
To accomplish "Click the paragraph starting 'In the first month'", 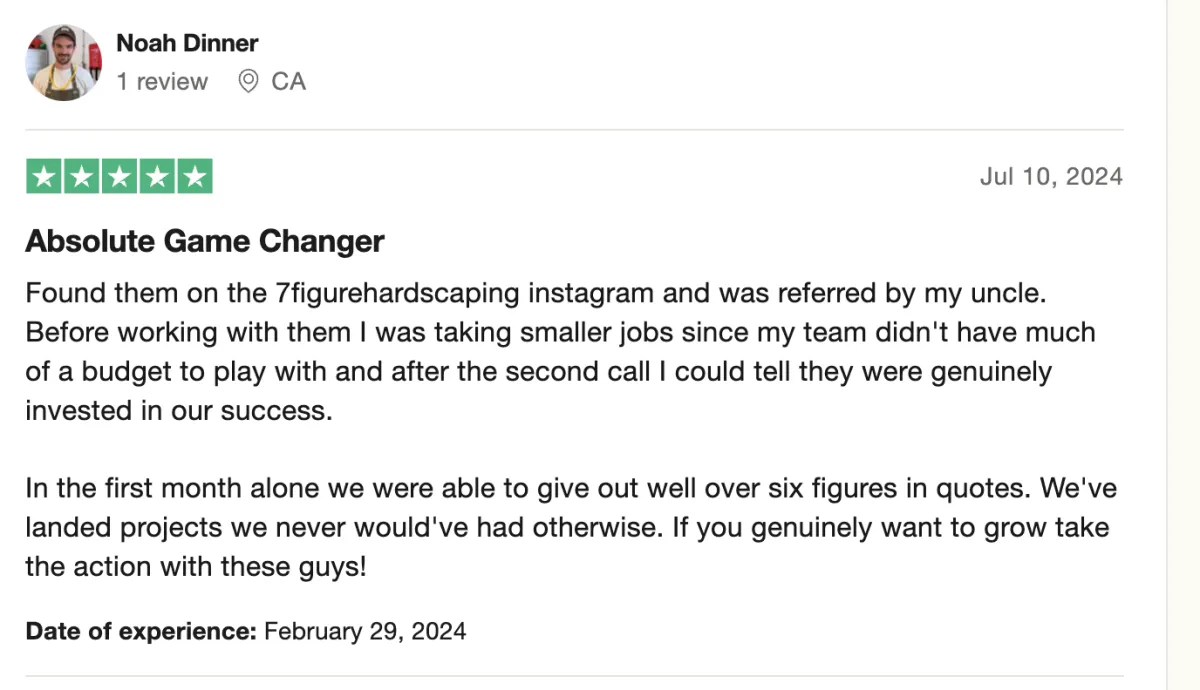I will (571, 528).
